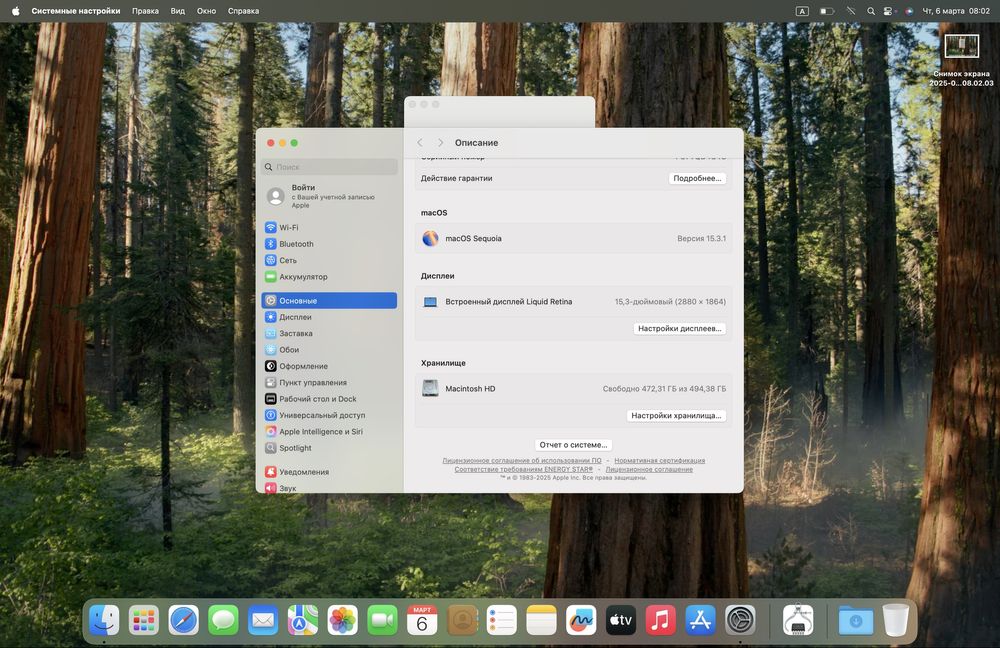Open Лицензионное соглашение об использовании ПО link
The height and width of the screenshot is (648, 1000).
(522, 460)
